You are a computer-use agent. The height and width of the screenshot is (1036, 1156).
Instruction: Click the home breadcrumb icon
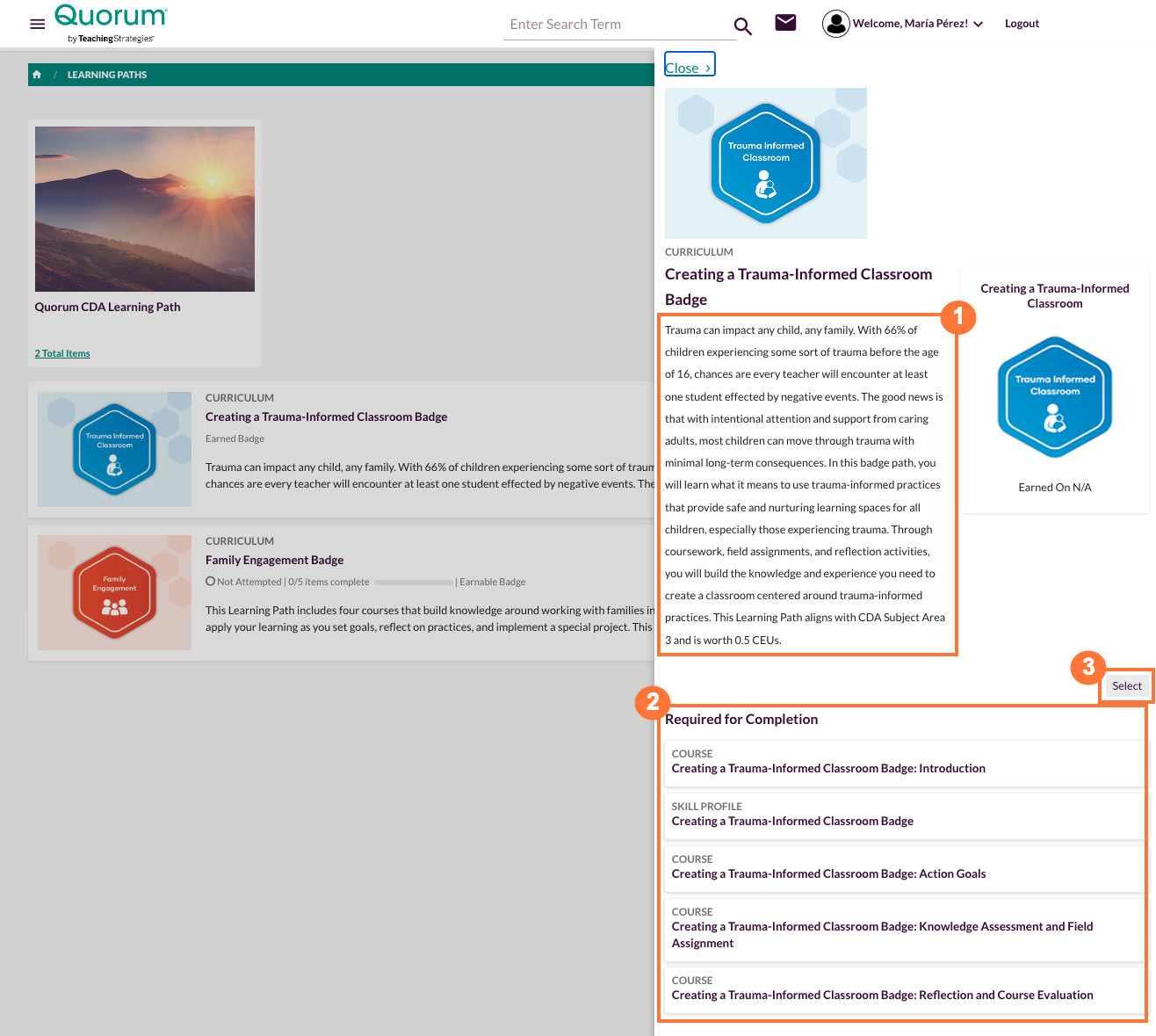pyautogui.click(x=36, y=75)
